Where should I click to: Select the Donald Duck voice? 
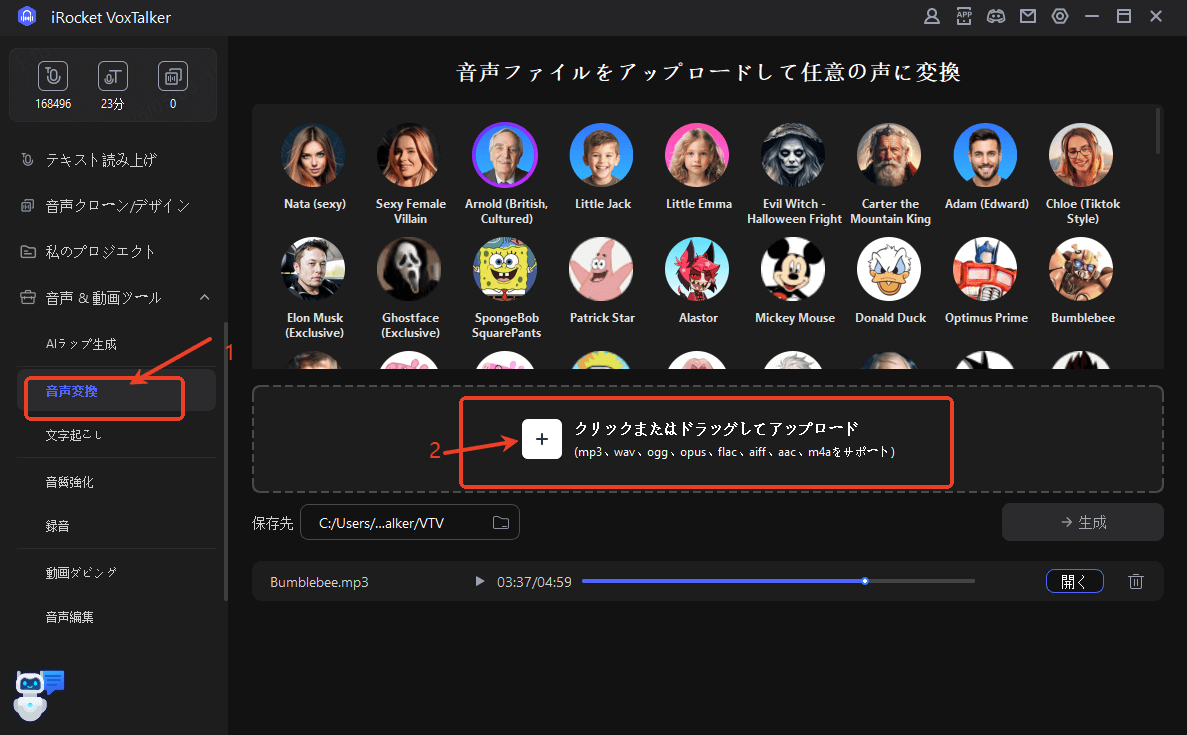[889, 269]
